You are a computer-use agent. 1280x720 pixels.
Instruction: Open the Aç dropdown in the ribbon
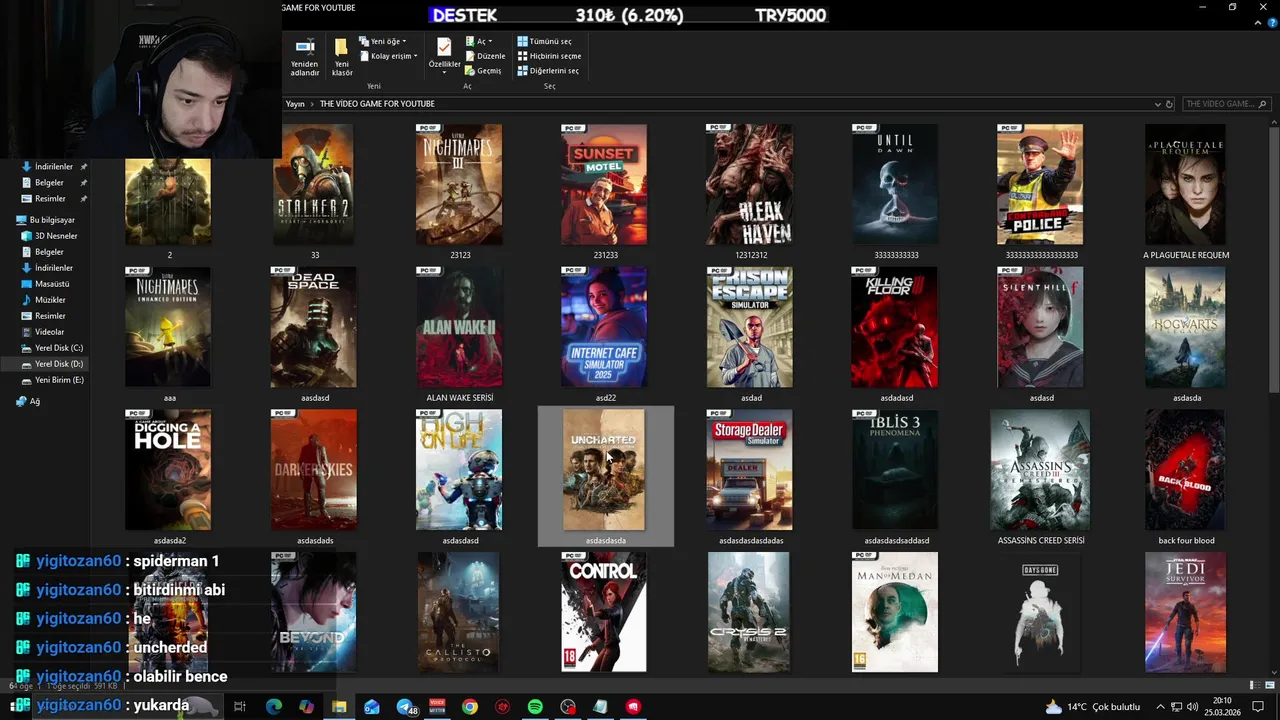coord(479,41)
